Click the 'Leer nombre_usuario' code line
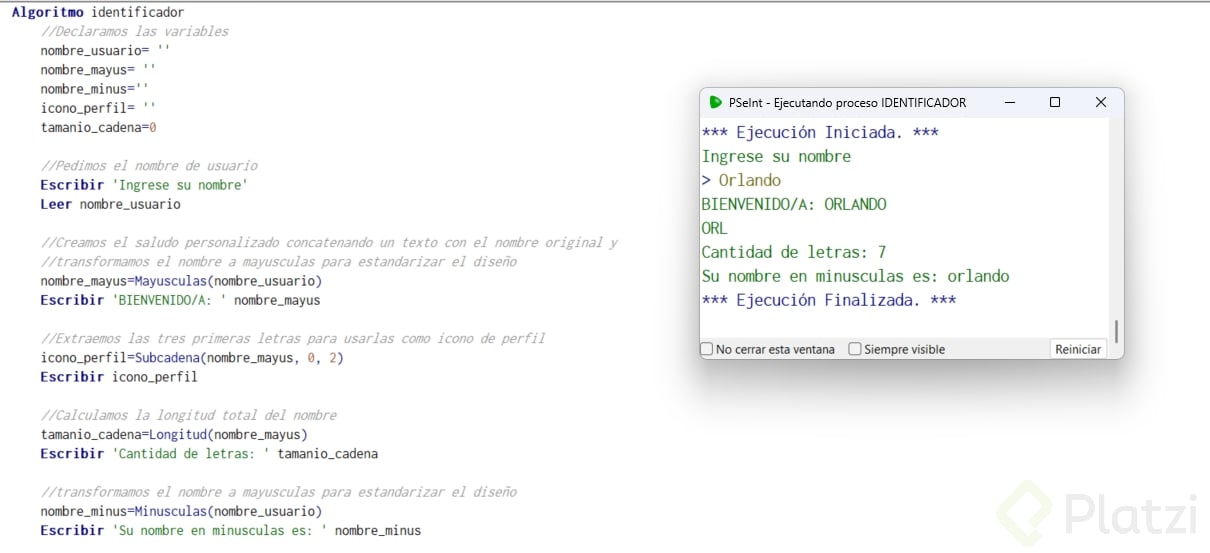The image size is (1210, 553). click(110, 204)
